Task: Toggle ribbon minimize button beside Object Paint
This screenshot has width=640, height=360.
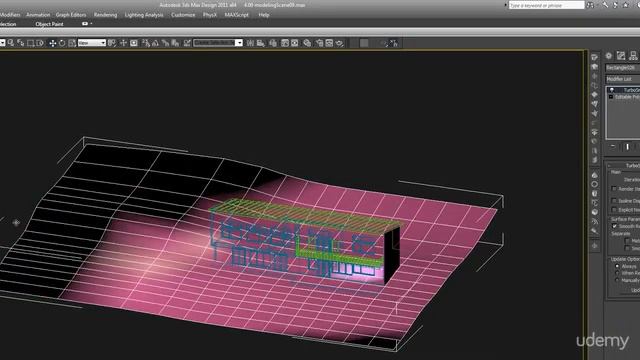Action: [x=84, y=24]
